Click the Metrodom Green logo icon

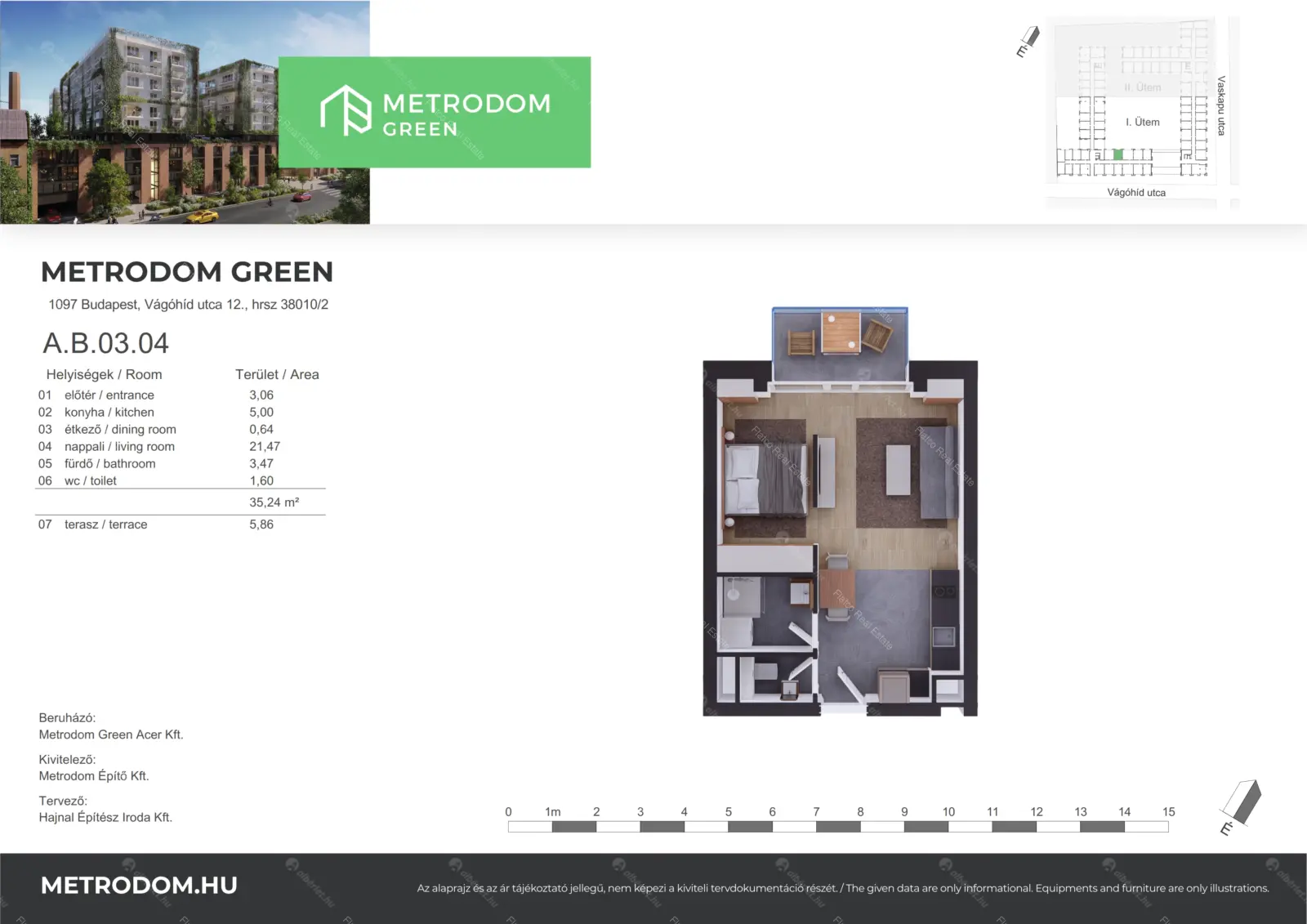coord(346,110)
